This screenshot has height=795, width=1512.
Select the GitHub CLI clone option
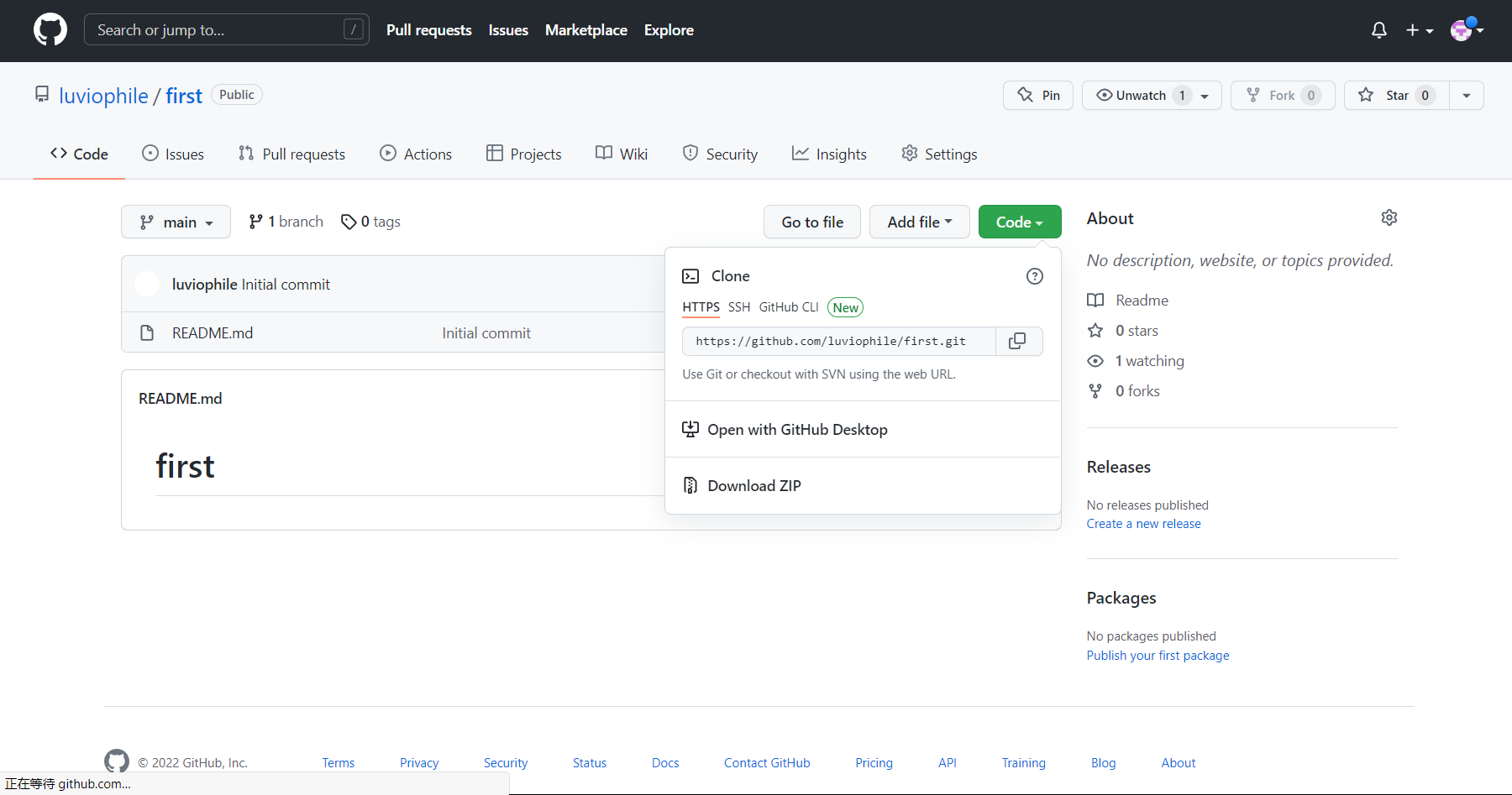(789, 307)
